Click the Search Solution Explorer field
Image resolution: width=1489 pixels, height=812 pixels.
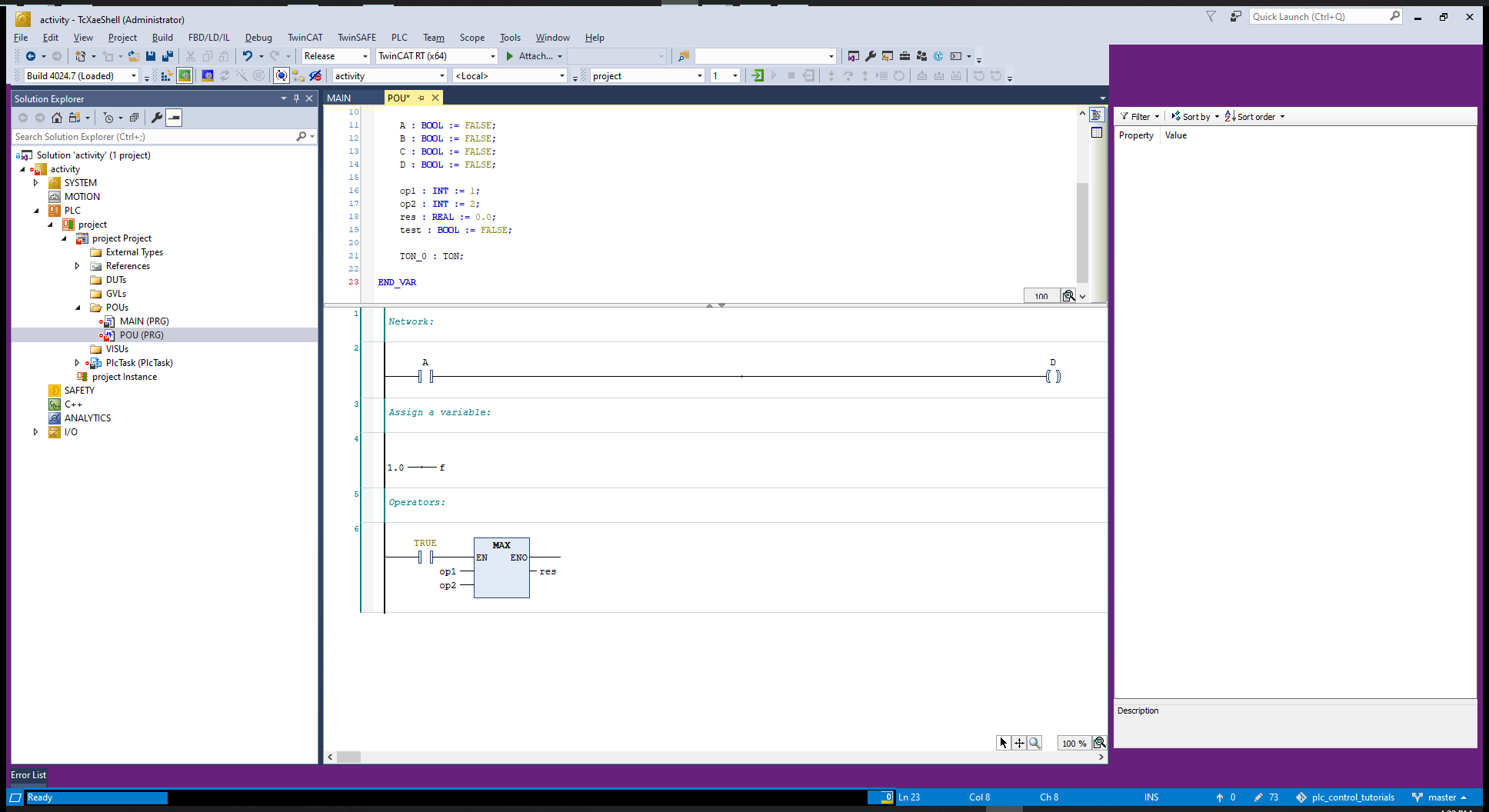154,137
